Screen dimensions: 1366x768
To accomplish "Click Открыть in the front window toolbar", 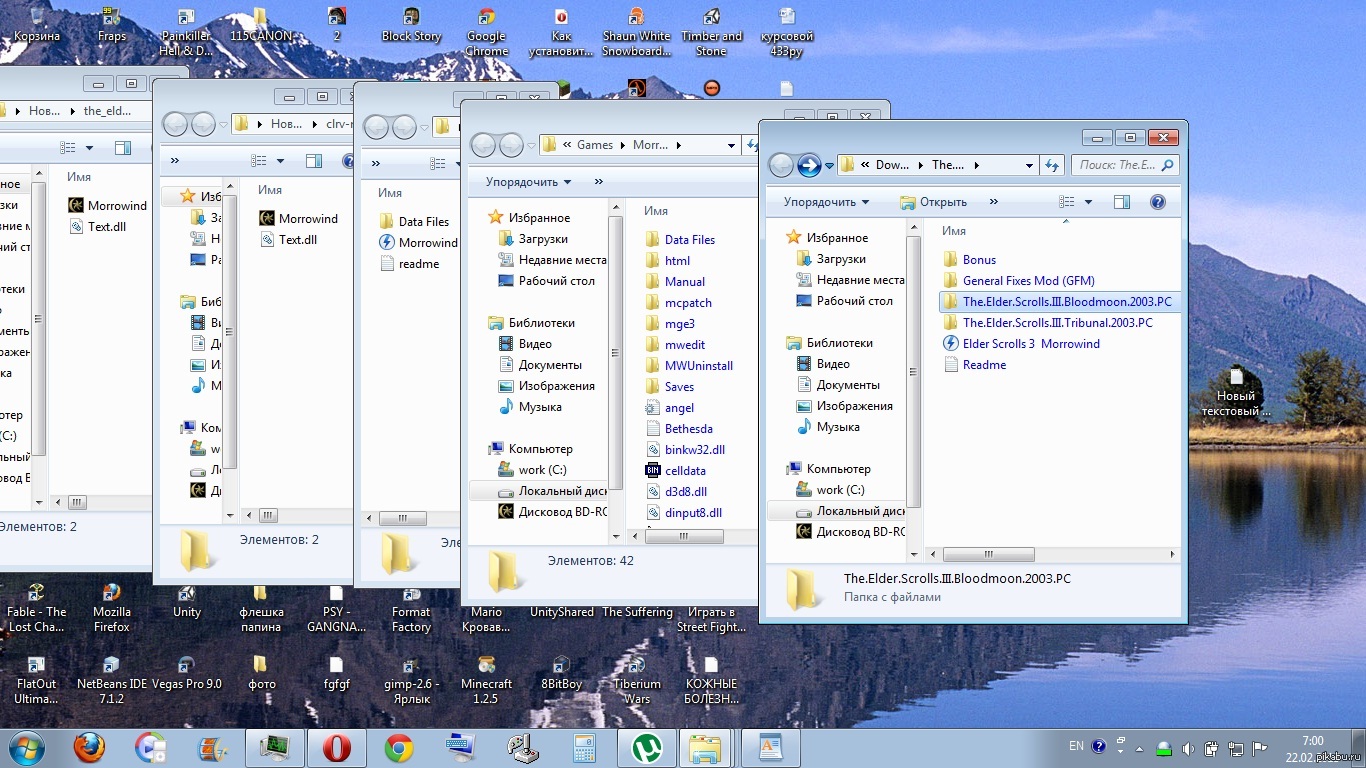I will (x=933, y=202).
